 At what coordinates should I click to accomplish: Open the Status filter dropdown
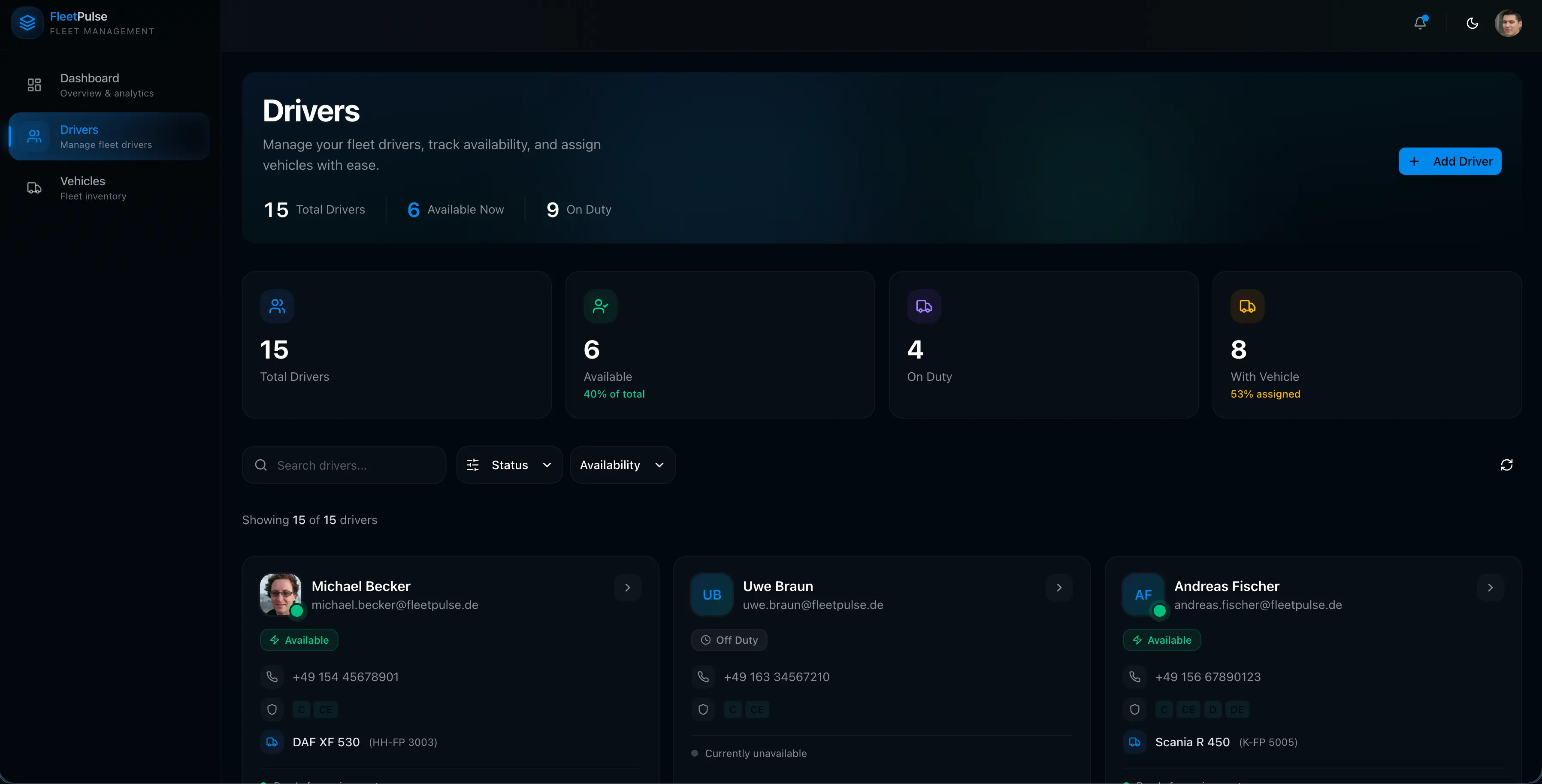[509, 465]
